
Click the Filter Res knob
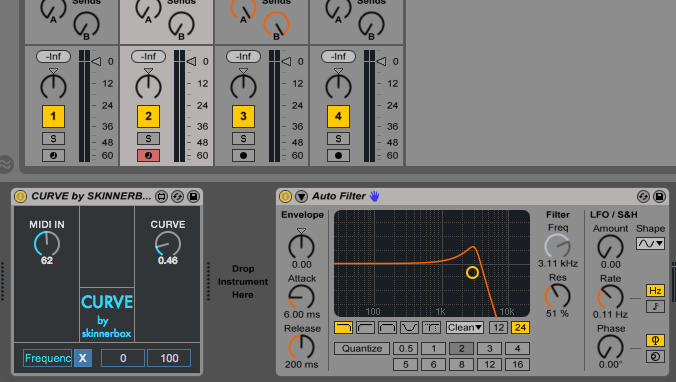click(x=557, y=296)
